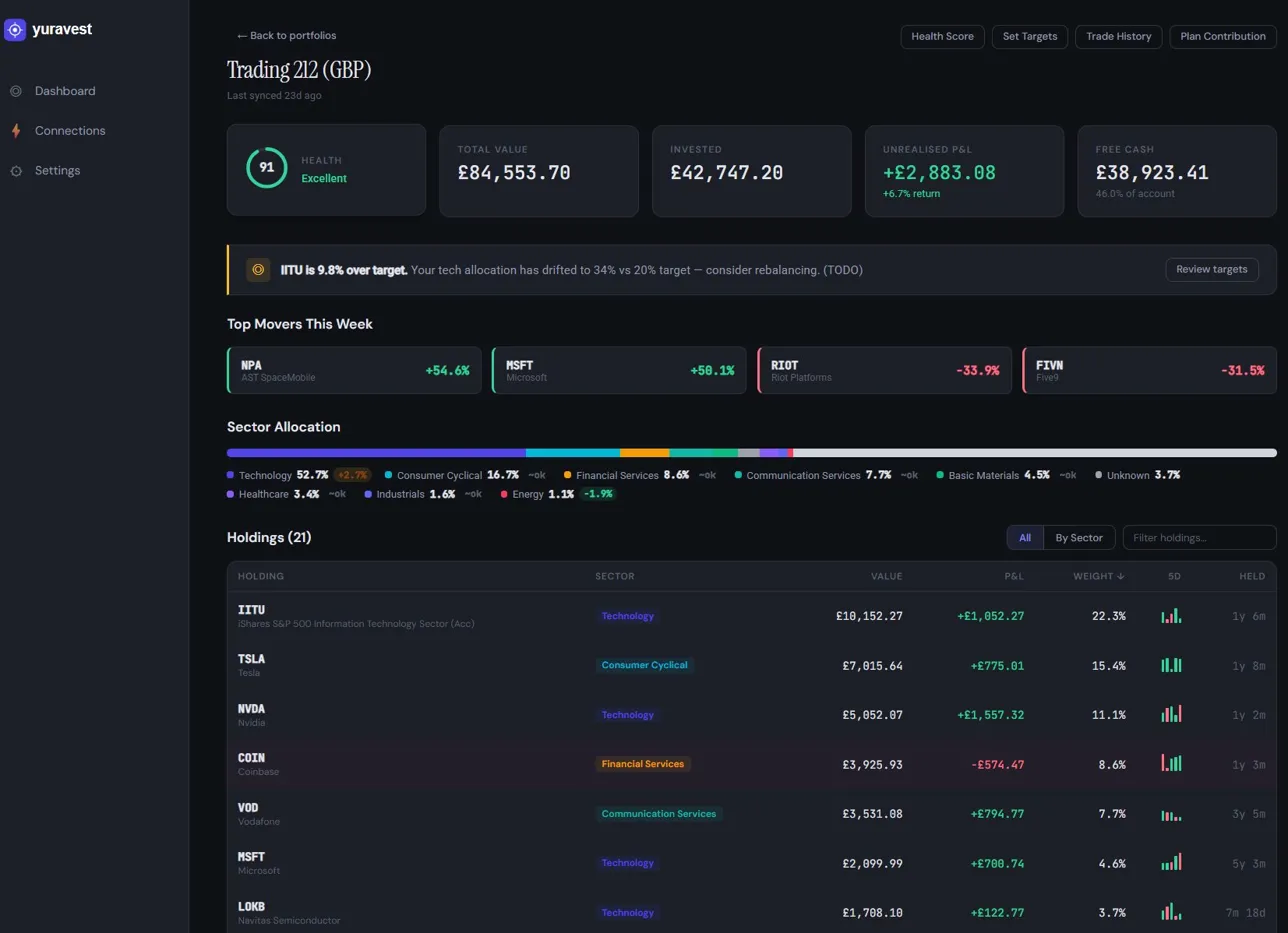Click the Filter holdings input field
Viewport: 1288px width, 933px height.
(x=1199, y=537)
